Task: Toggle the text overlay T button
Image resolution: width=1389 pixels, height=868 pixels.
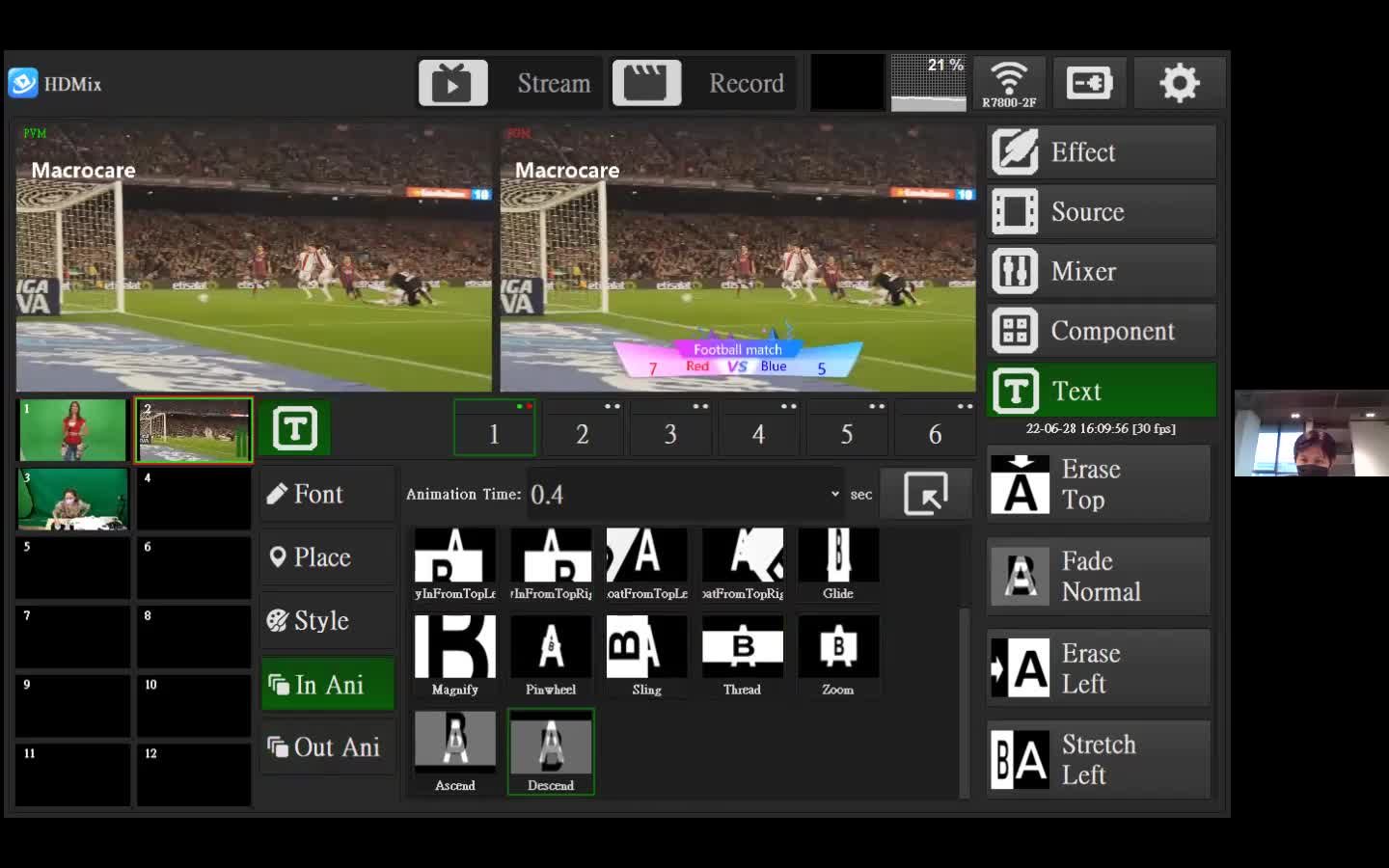Action: [x=294, y=427]
